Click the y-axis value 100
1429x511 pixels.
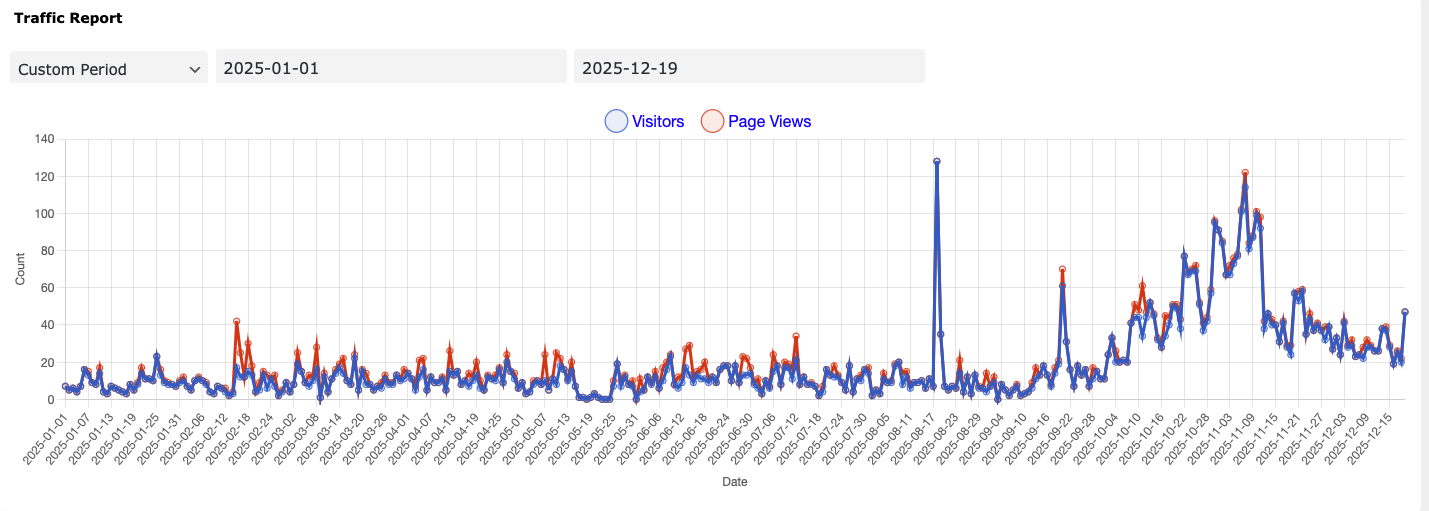coord(45,214)
